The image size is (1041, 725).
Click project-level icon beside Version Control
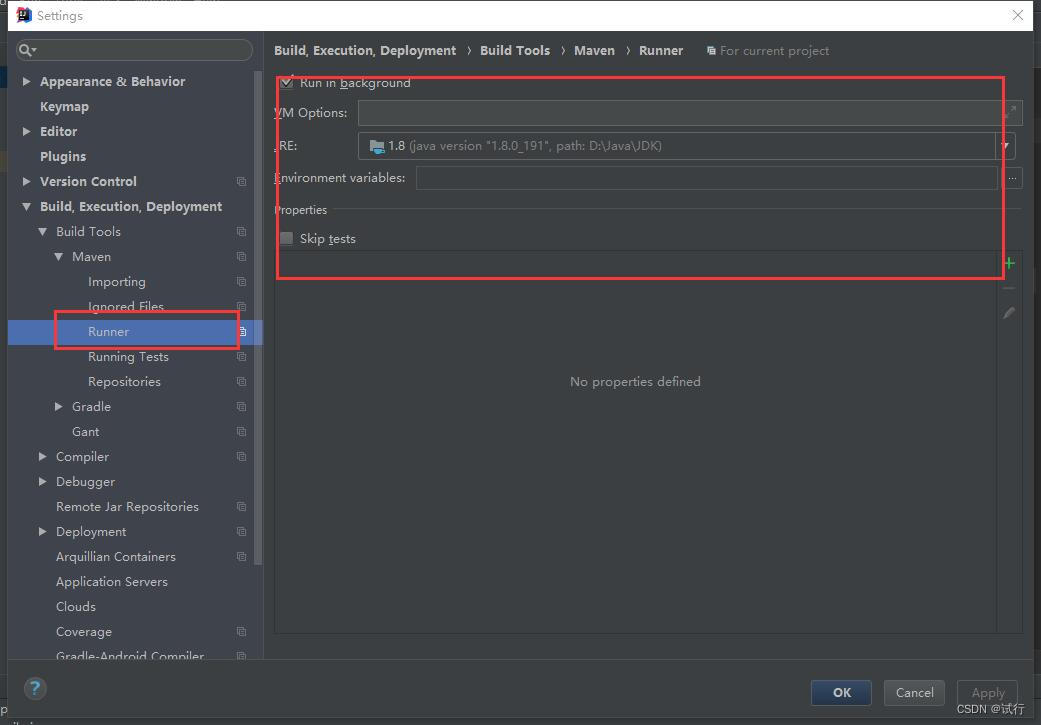point(242,181)
